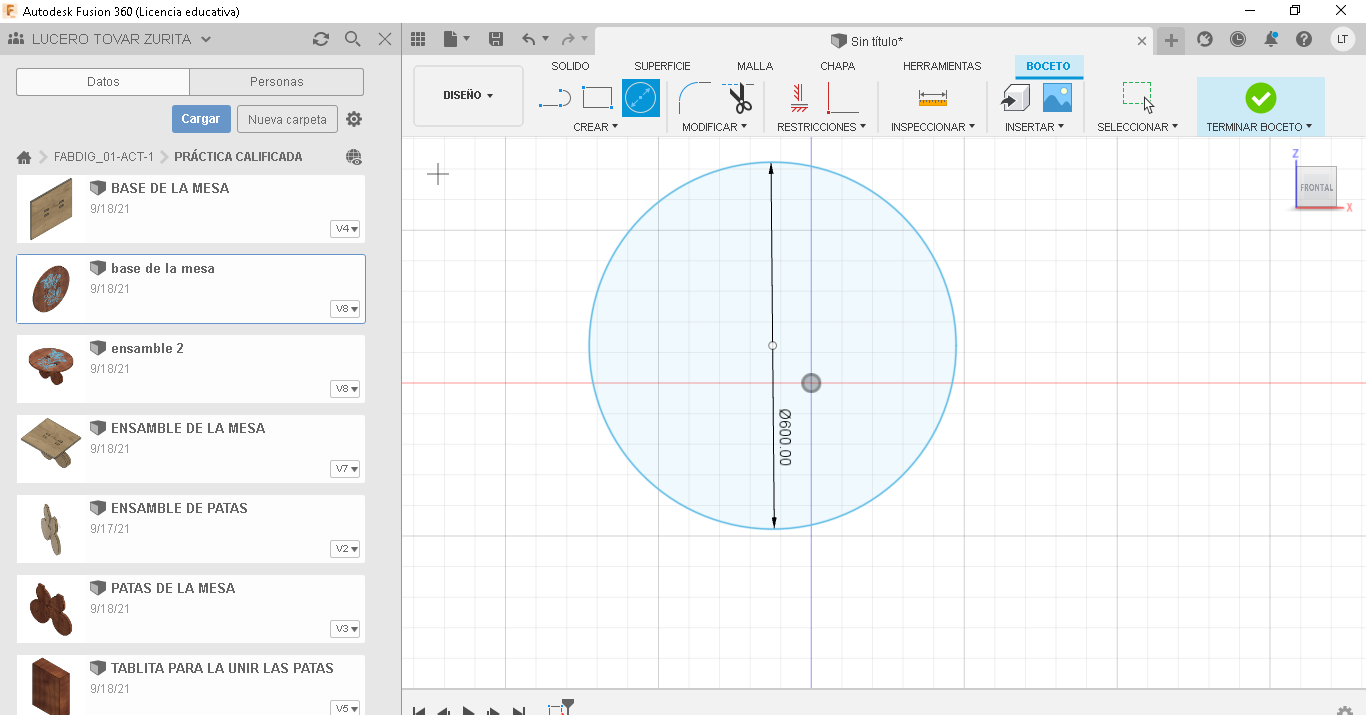Open the Help question mark menu
1366x715 pixels.
click(x=1304, y=39)
